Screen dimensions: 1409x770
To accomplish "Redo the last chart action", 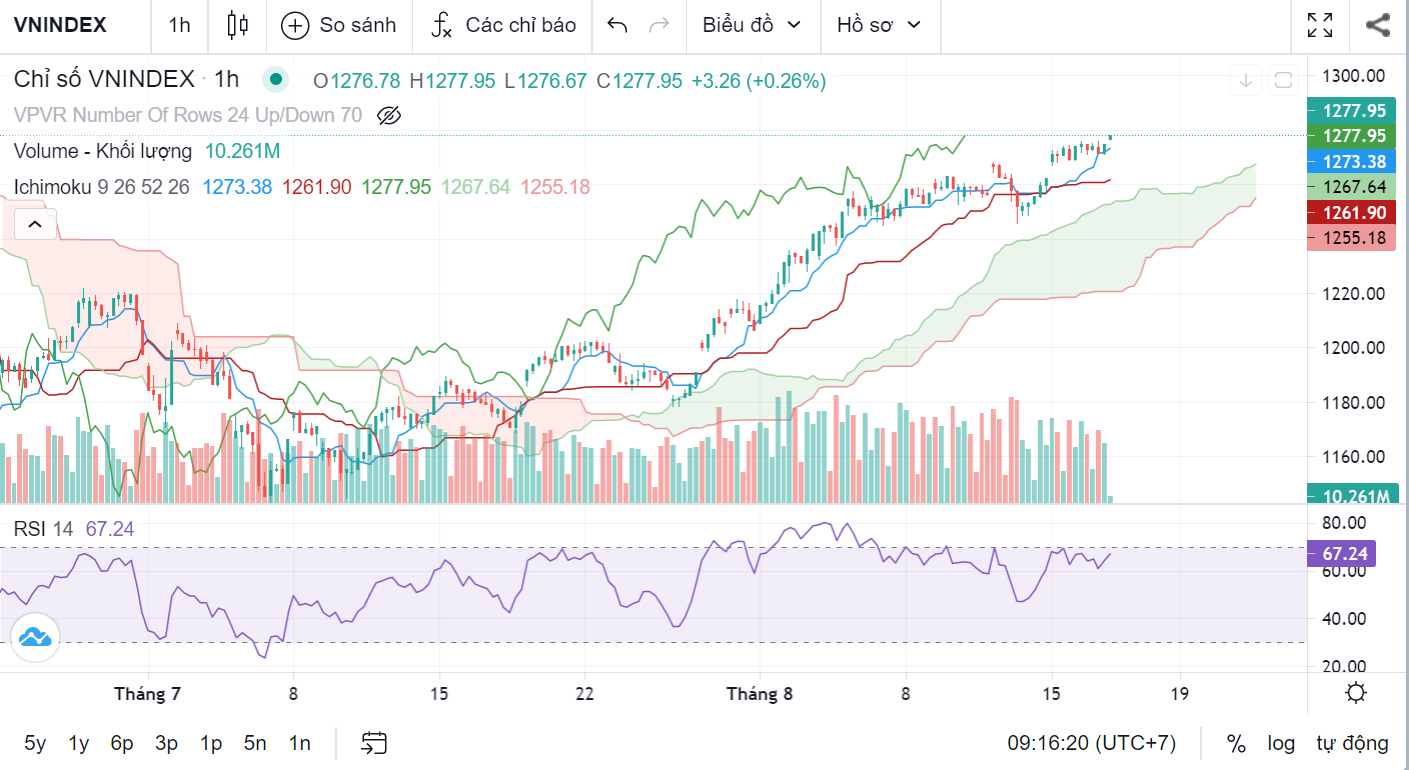I will [x=659, y=26].
